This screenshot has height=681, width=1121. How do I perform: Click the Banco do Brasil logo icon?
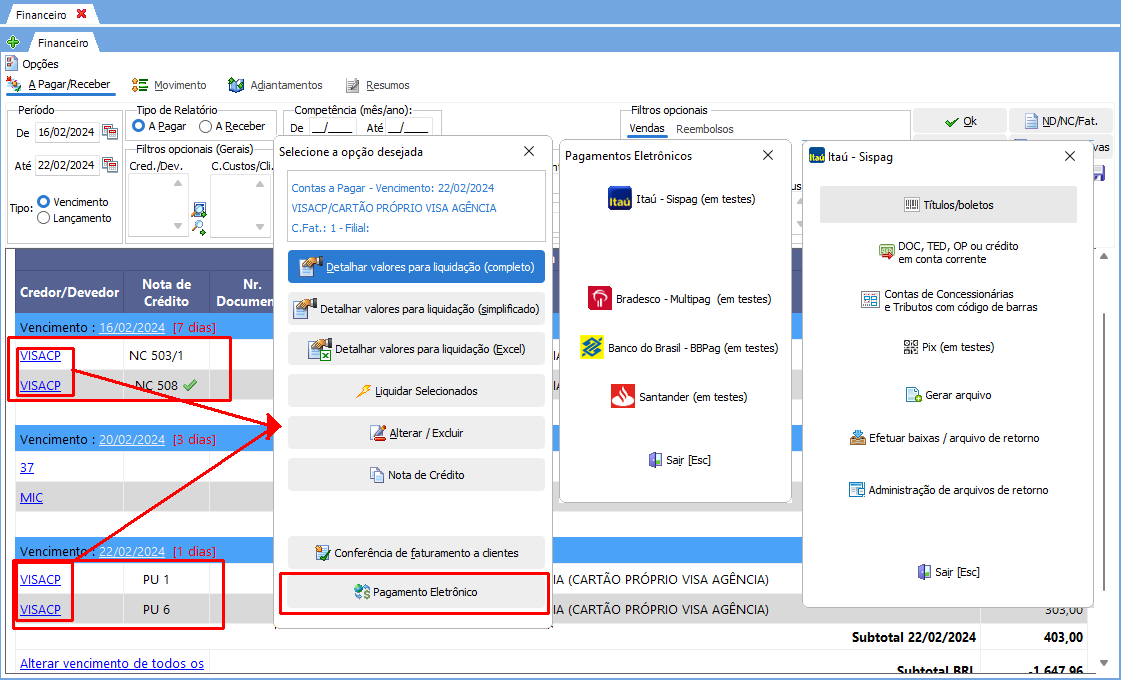coord(591,348)
